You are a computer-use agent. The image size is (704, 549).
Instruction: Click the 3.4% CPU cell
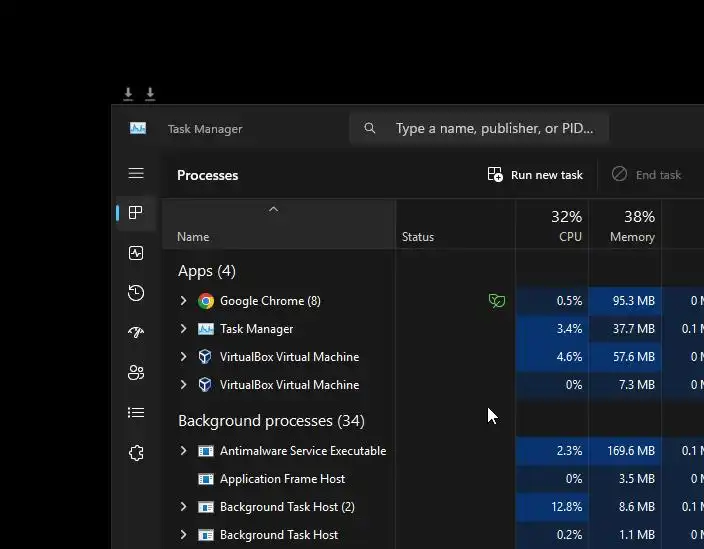pyautogui.click(x=552, y=329)
